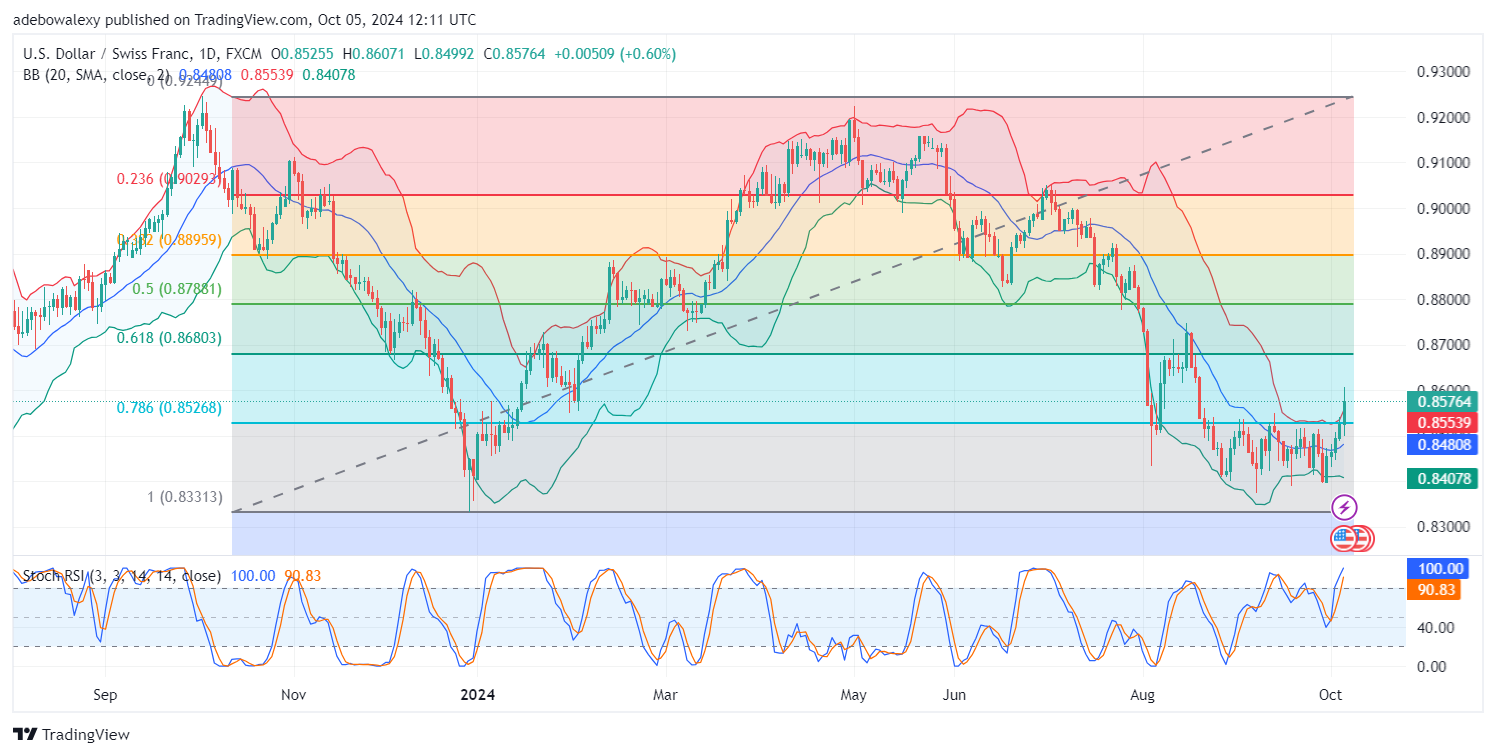Viewport: 1496px width, 756px height.
Task: Click the 0.00 Stoch RSI axis label
Action: click(x=1431, y=666)
